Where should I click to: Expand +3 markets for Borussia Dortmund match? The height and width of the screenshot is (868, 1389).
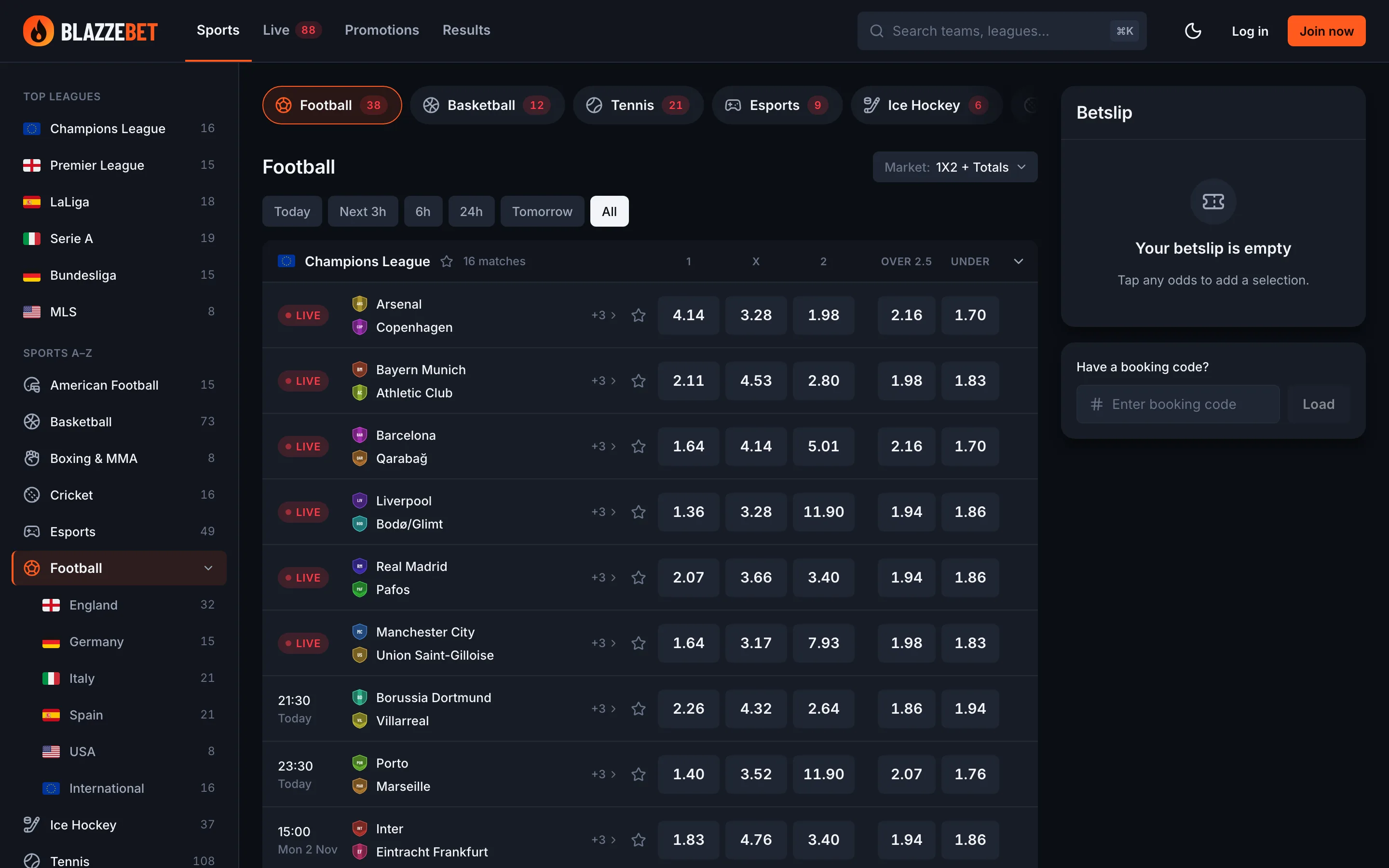click(x=604, y=708)
